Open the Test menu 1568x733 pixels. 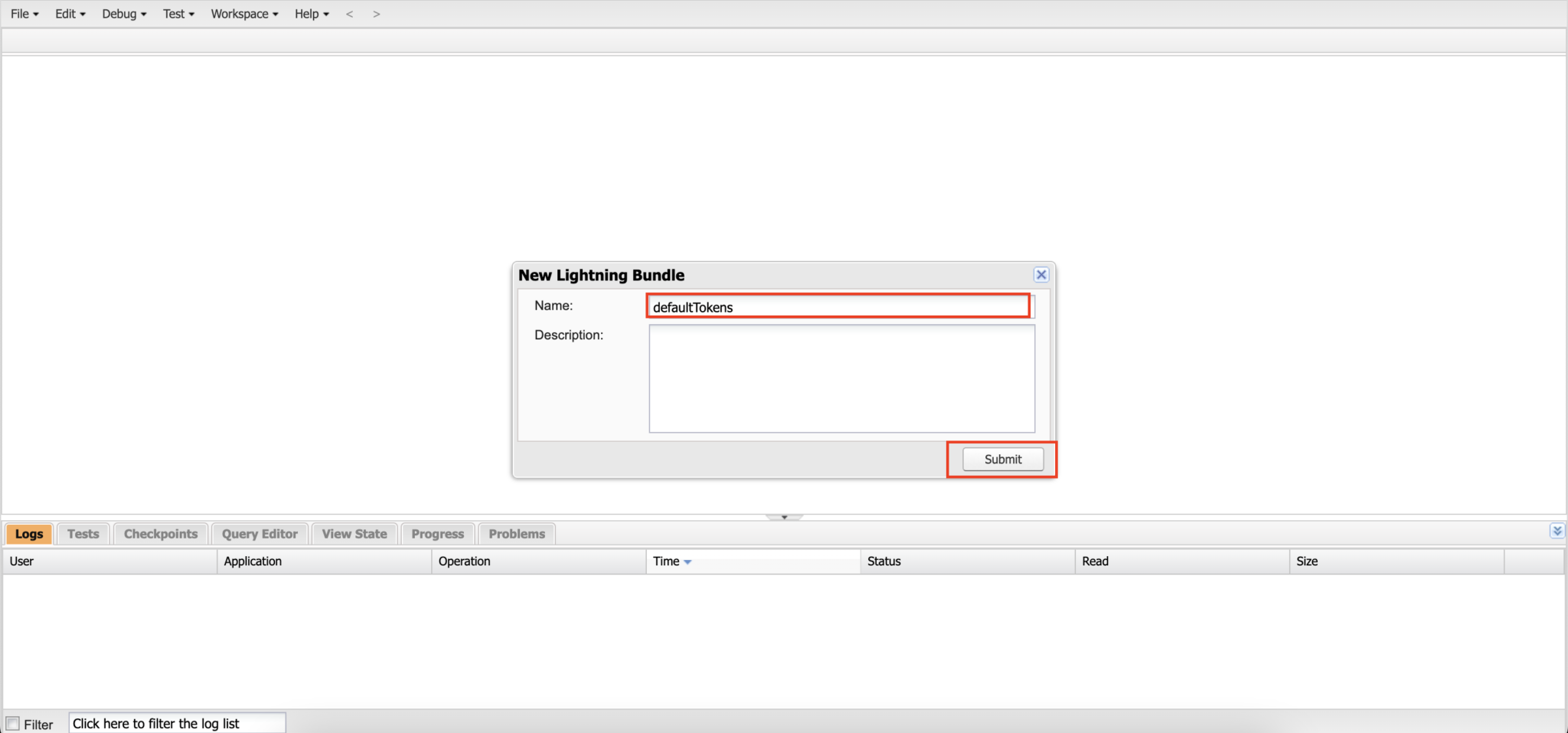(x=178, y=14)
